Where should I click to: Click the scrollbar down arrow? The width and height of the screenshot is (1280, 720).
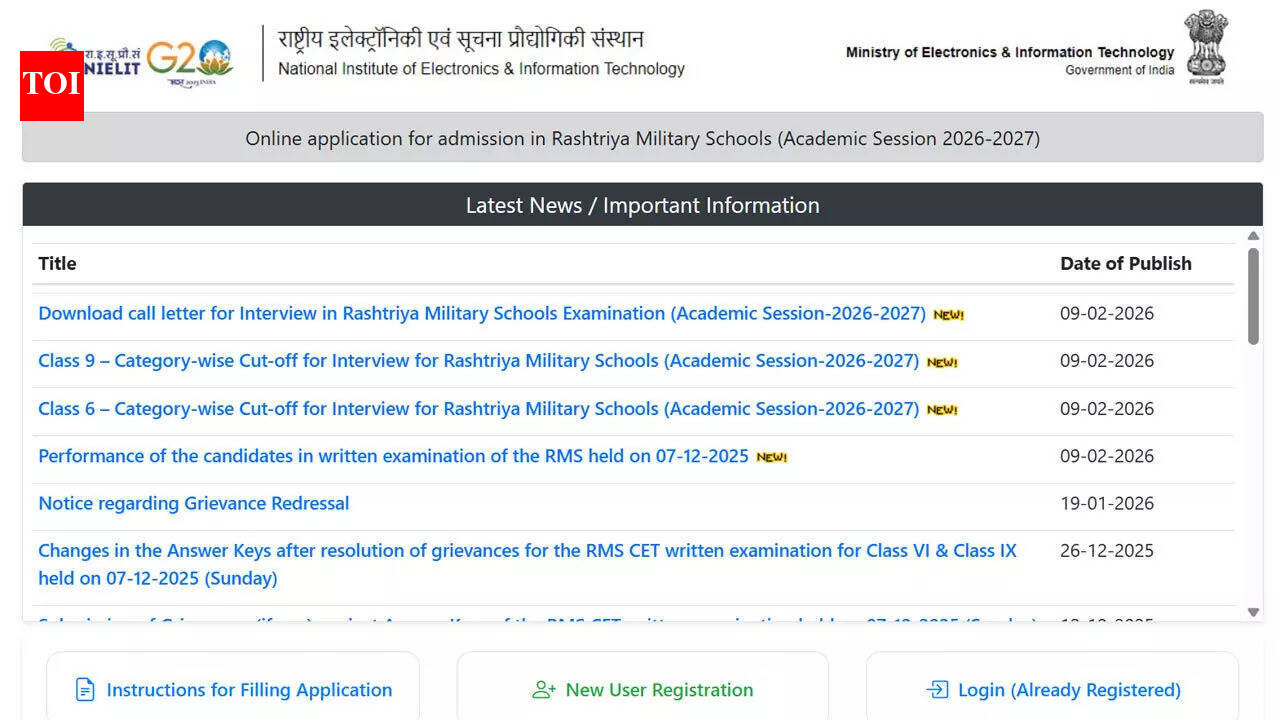(1251, 611)
